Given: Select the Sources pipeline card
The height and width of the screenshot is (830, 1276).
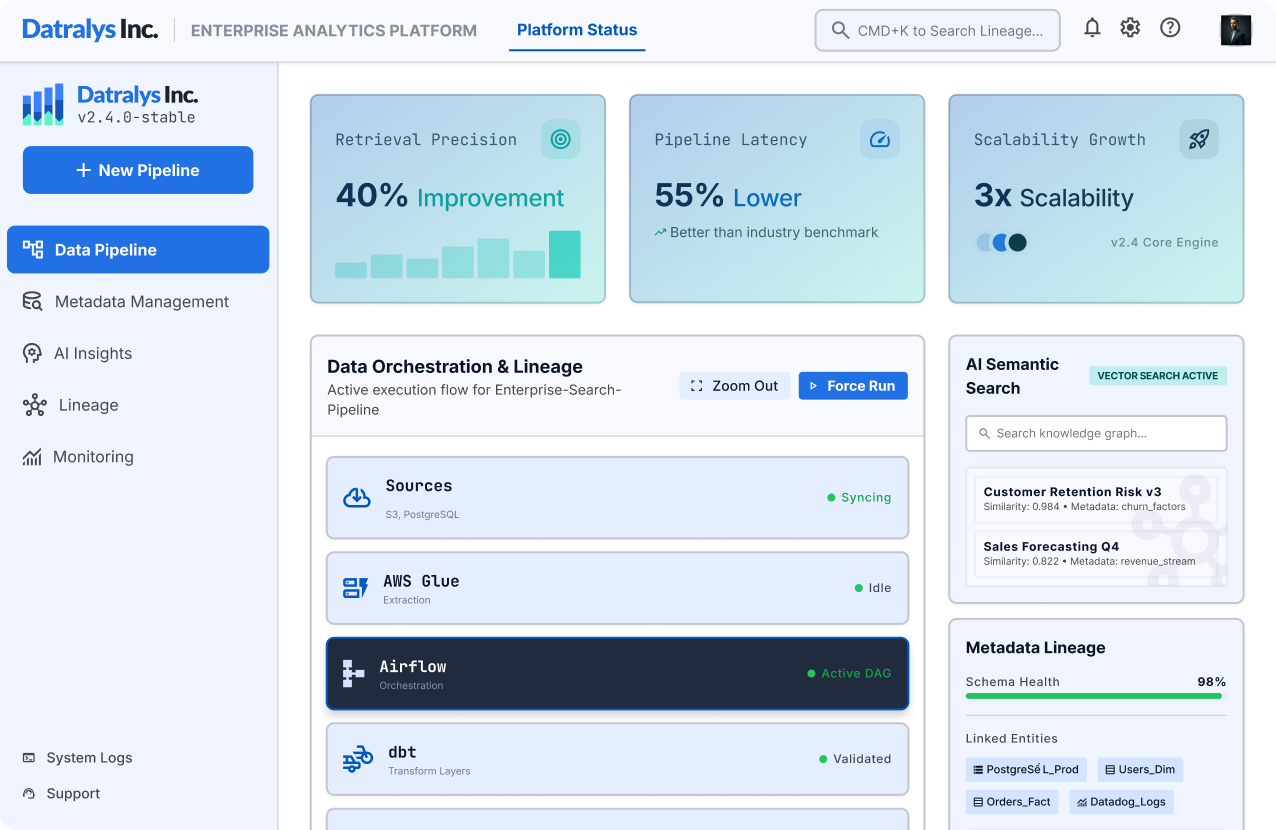Looking at the screenshot, I should 617,497.
